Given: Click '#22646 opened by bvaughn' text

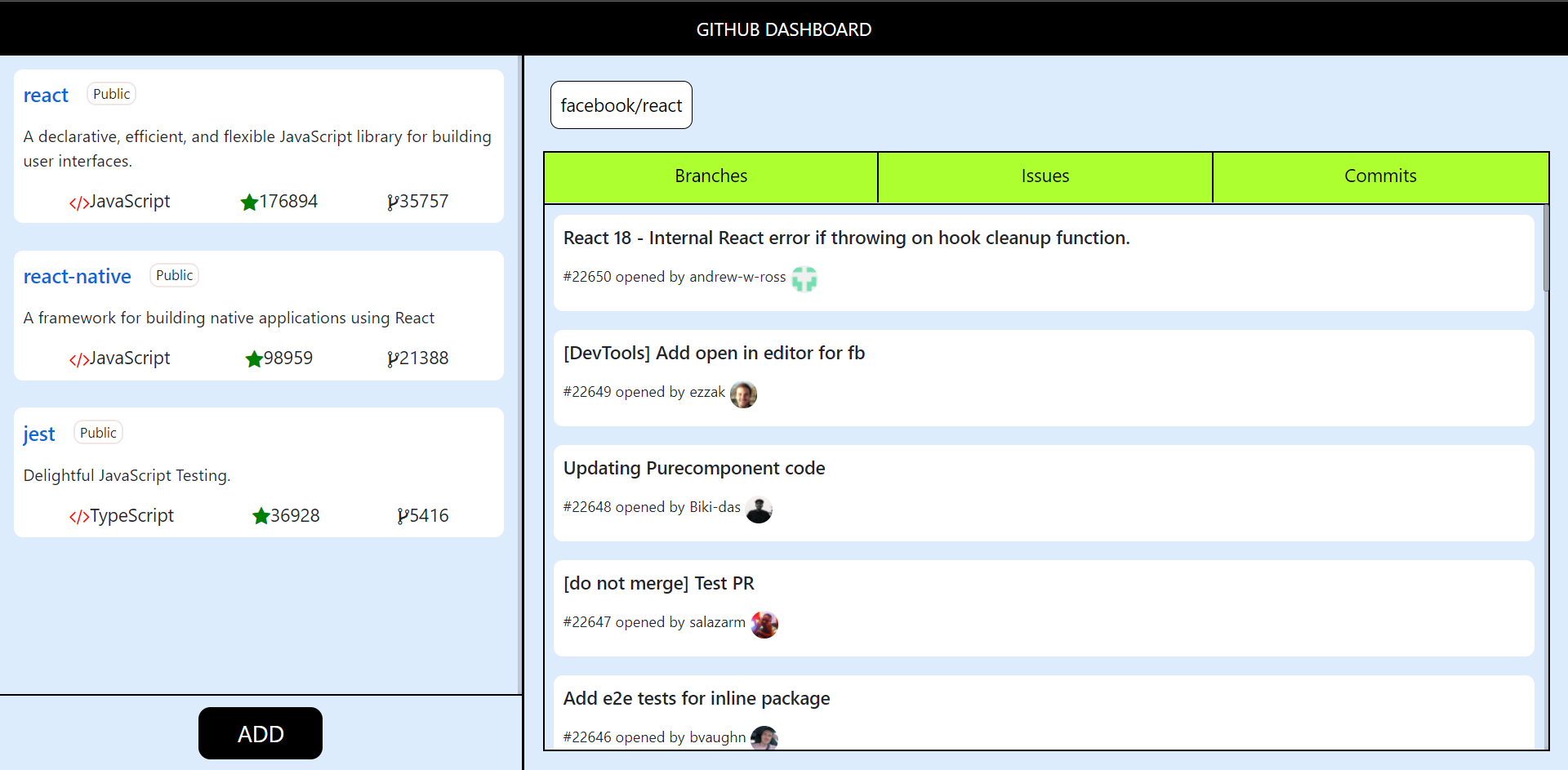Looking at the screenshot, I should pyautogui.click(x=654, y=737).
